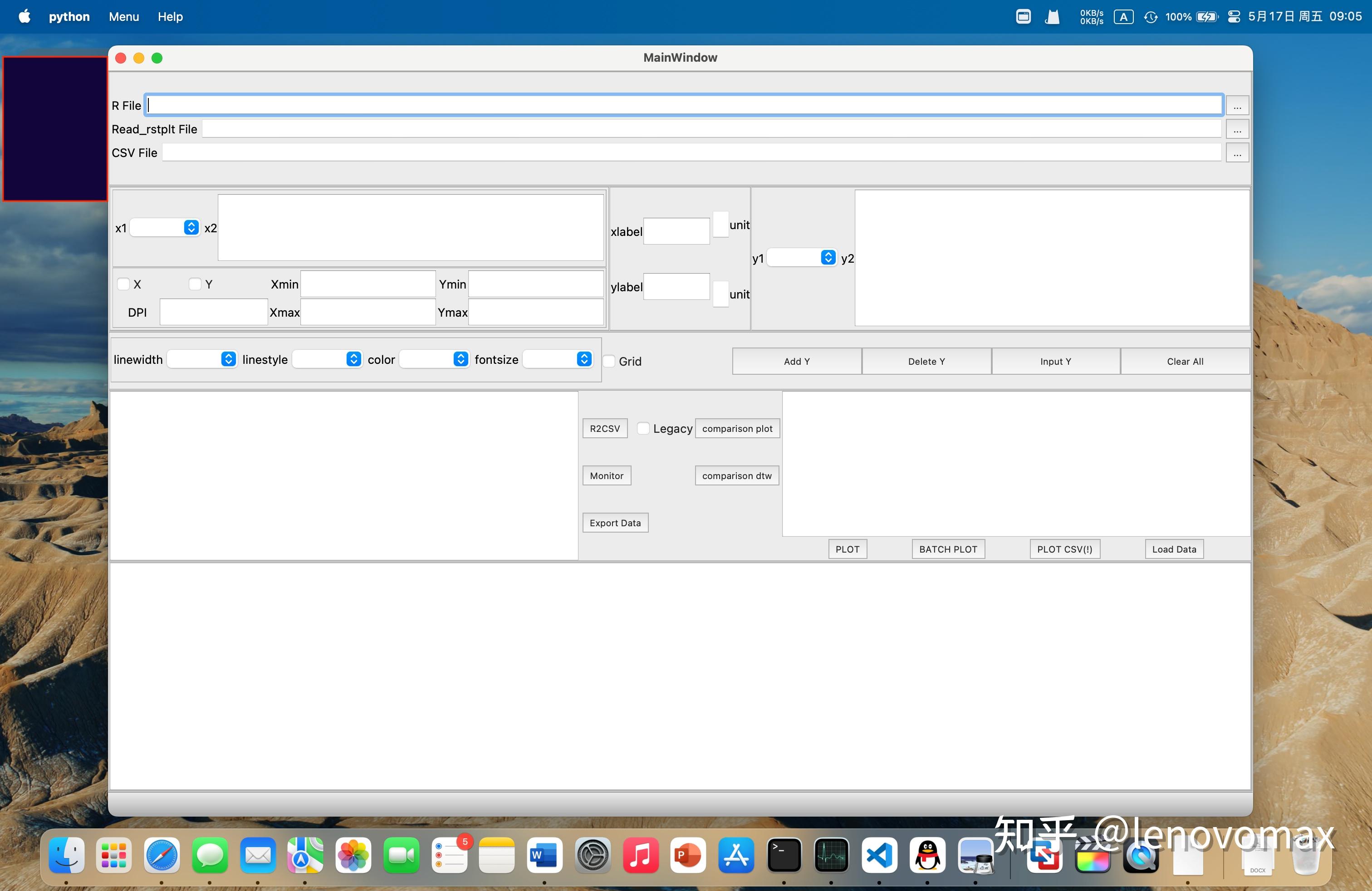Open Photos app in Dock

click(353, 855)
